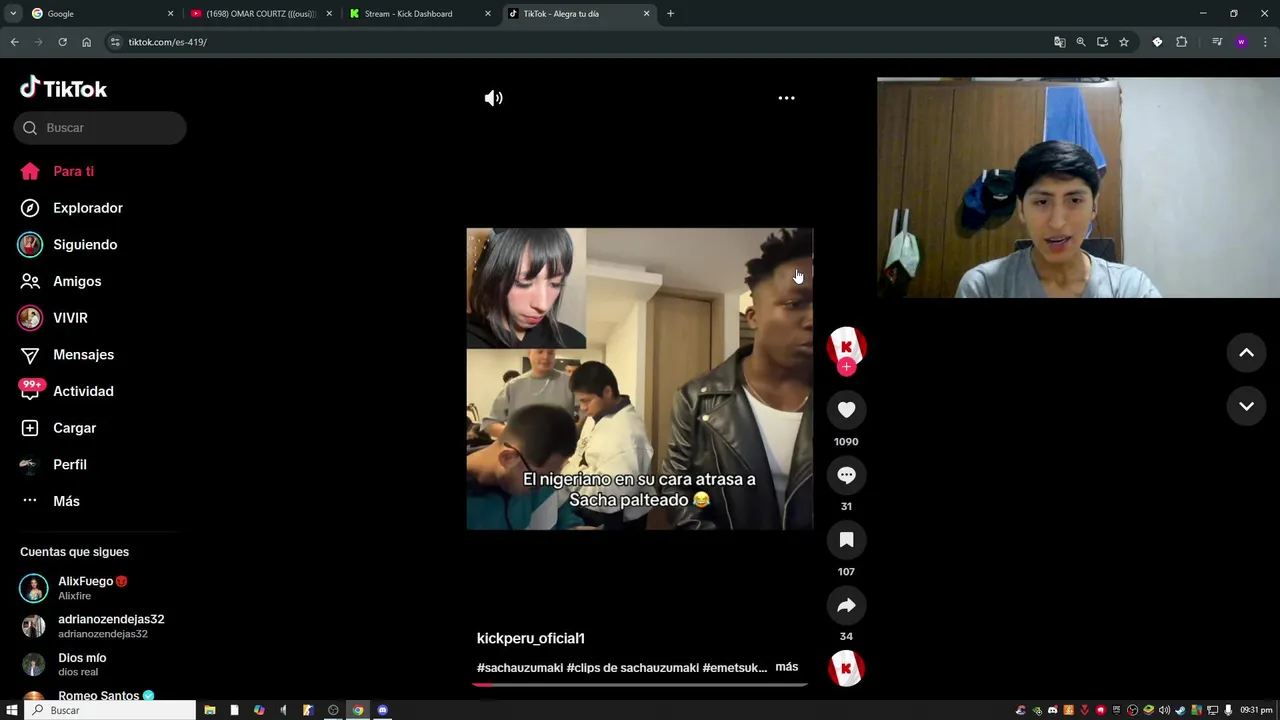Switch to the OMAR COURTZ YouTube tab
This screenshot has height=720, width=1280.
pyautogui.click(x=260, y=14)
